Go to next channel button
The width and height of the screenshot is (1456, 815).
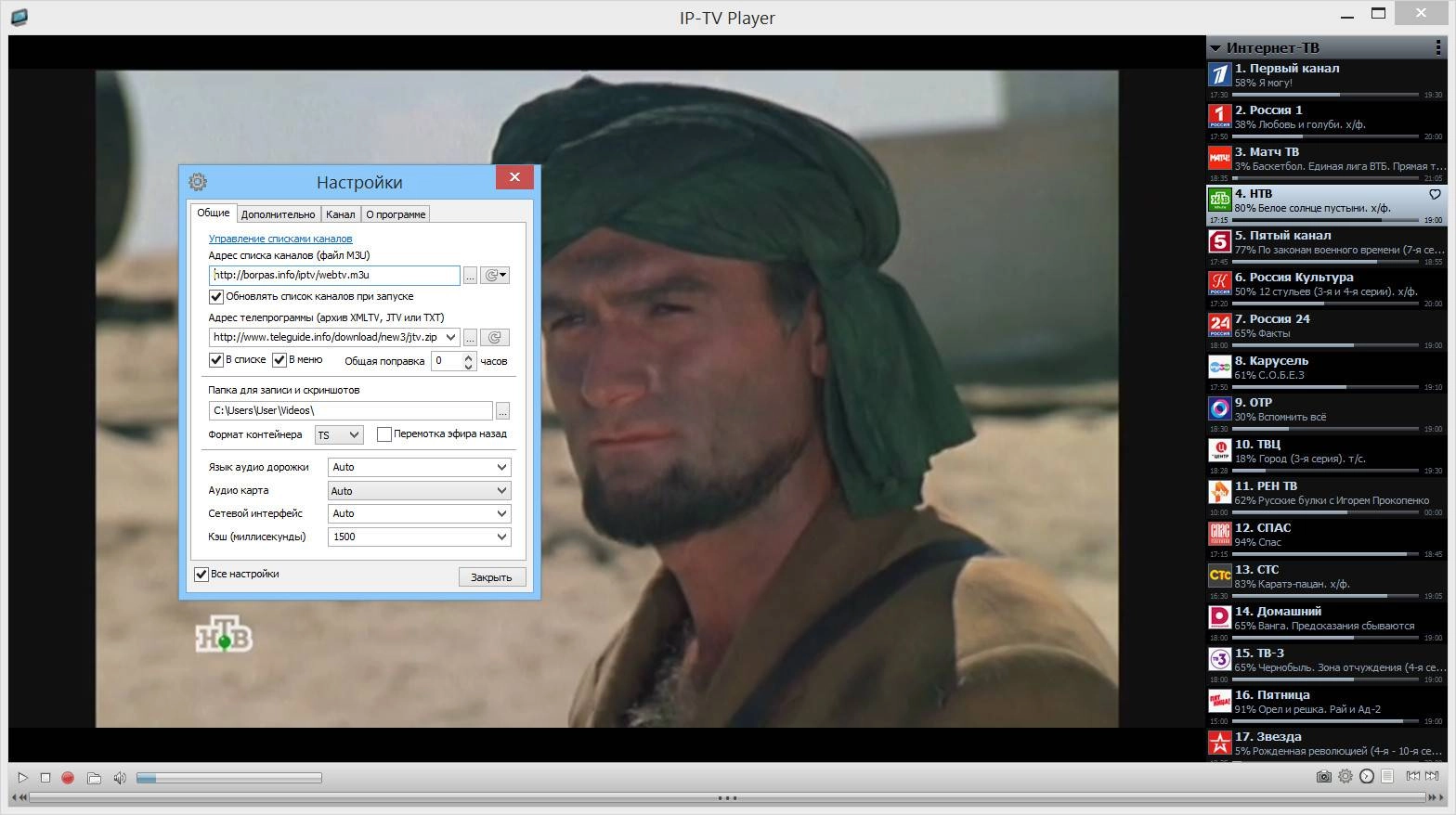(x=1432, y=776)
